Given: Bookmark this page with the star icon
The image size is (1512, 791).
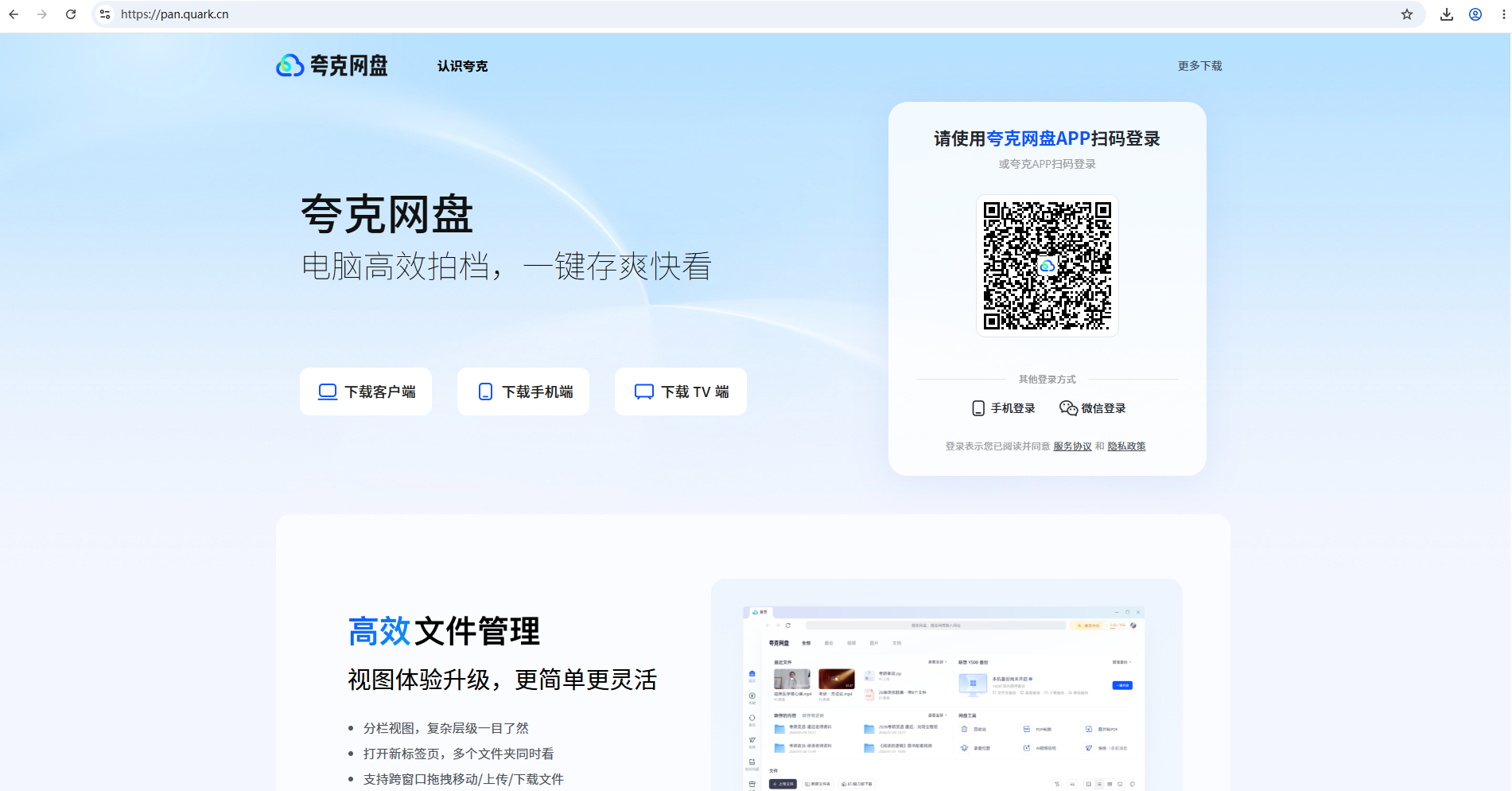Looking at the screenshot, I should coord(1407,14).
